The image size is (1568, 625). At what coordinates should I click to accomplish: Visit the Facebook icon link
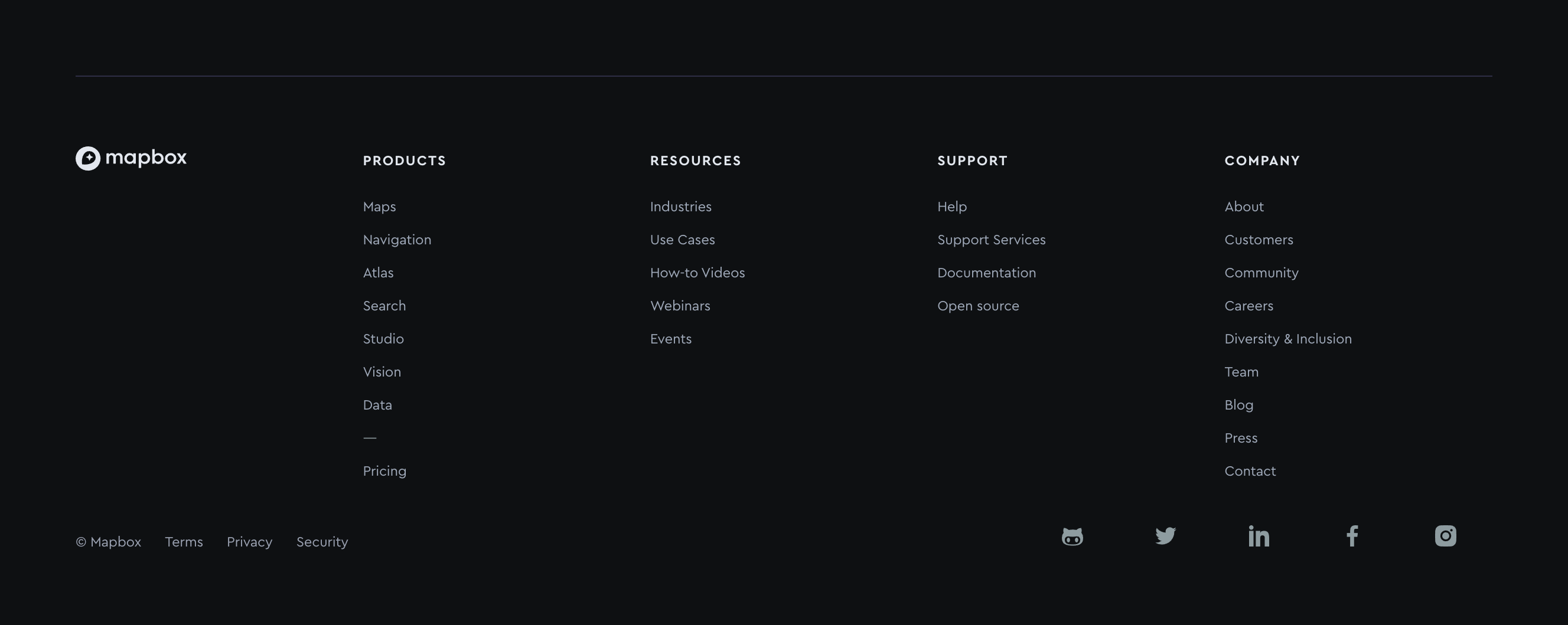[1352, 536]
